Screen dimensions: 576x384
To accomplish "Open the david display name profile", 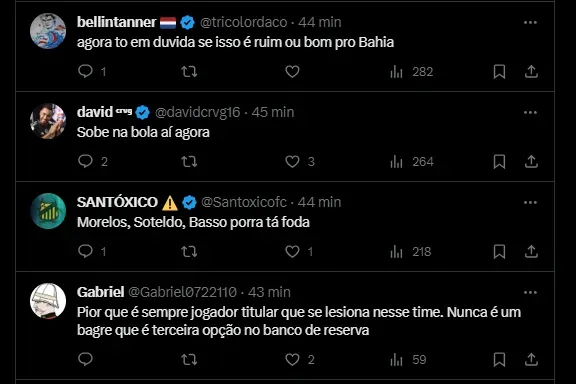I will tap(95, 112).
